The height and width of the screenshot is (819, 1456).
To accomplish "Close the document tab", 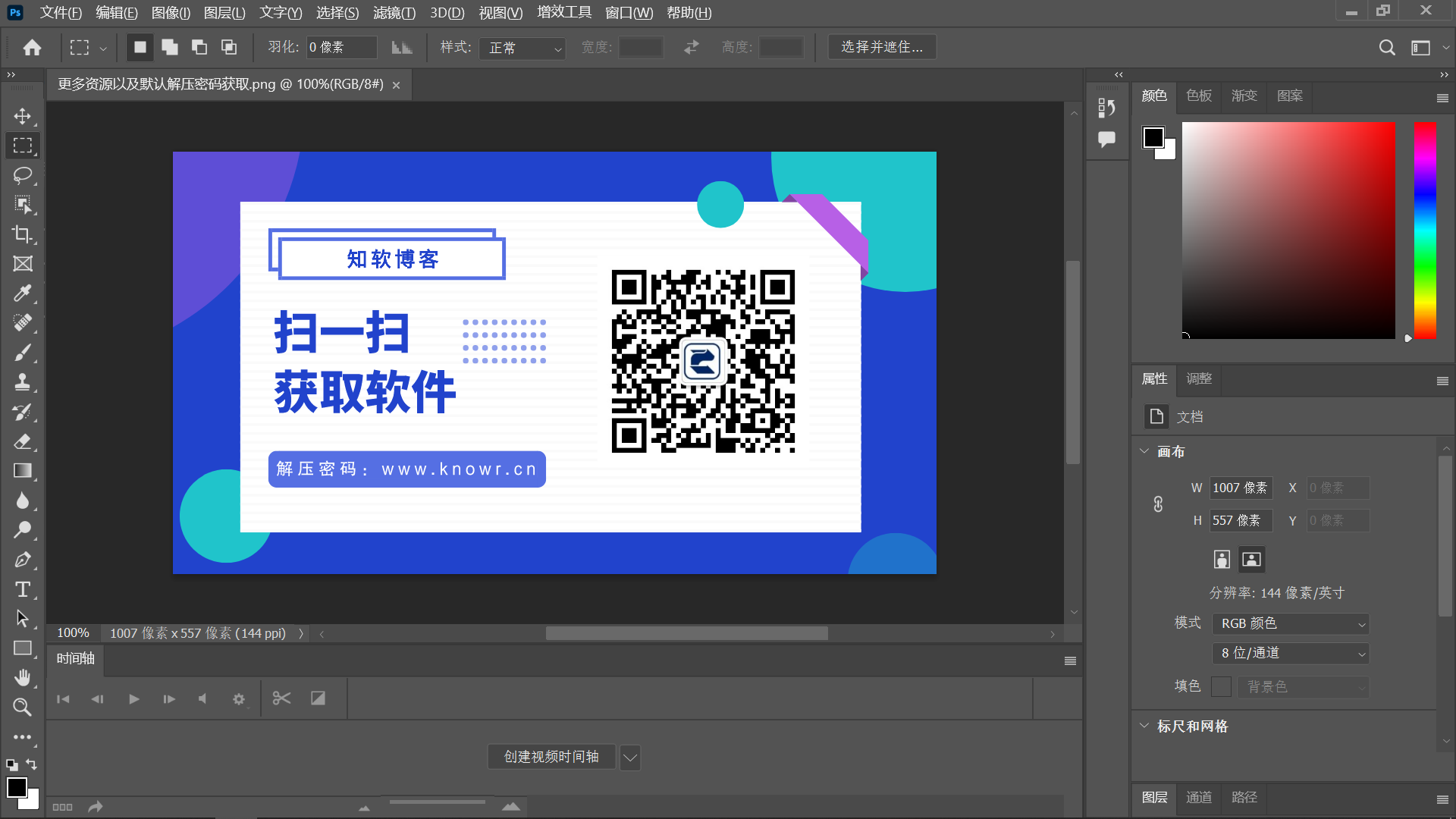I will coord(396,85).
